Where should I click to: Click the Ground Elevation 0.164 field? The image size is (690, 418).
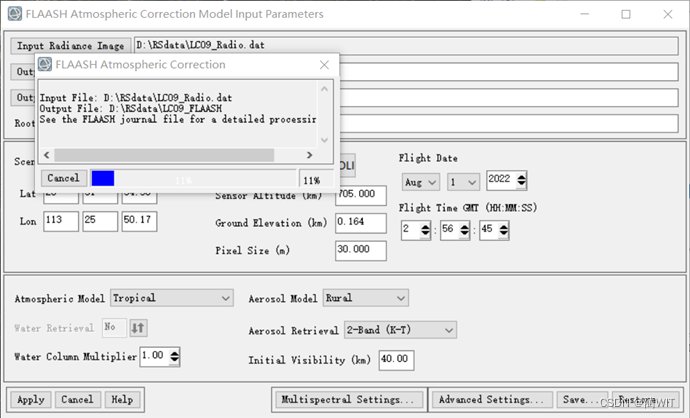pyautogui.click(x=361, y=223)
